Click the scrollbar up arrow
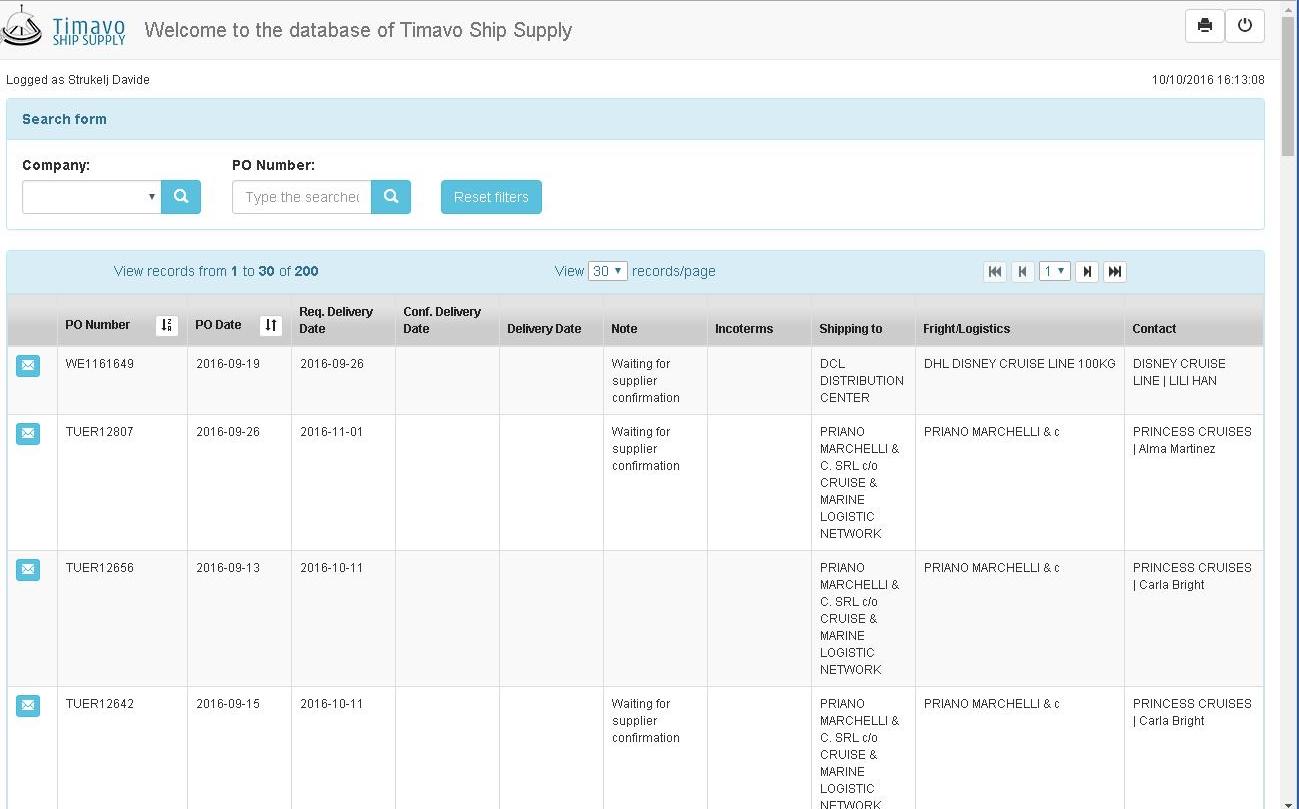Image resolution: width=1299 pixels, height=809 pixels. coord(1289,7)
